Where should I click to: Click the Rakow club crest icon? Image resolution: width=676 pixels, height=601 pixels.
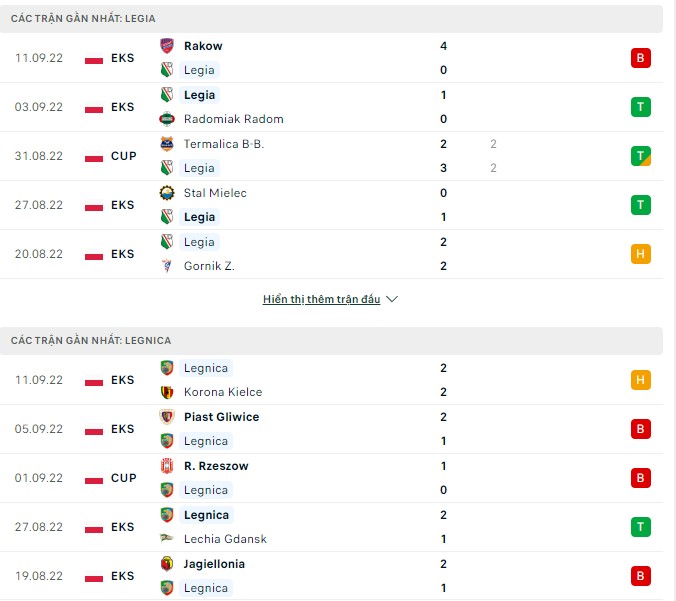point(167,46)
